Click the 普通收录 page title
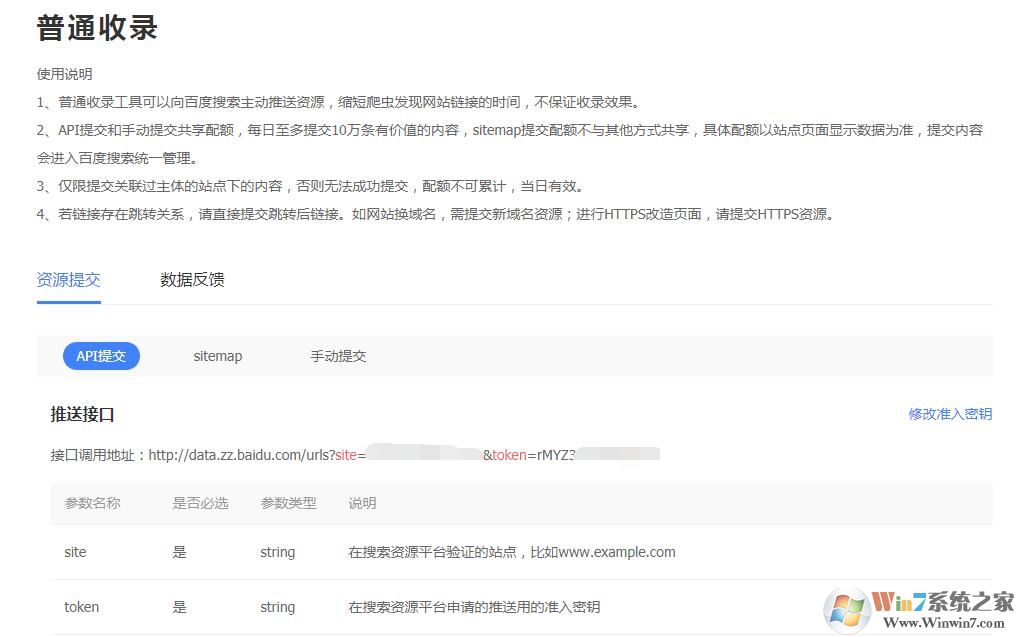 click(94, 27)
